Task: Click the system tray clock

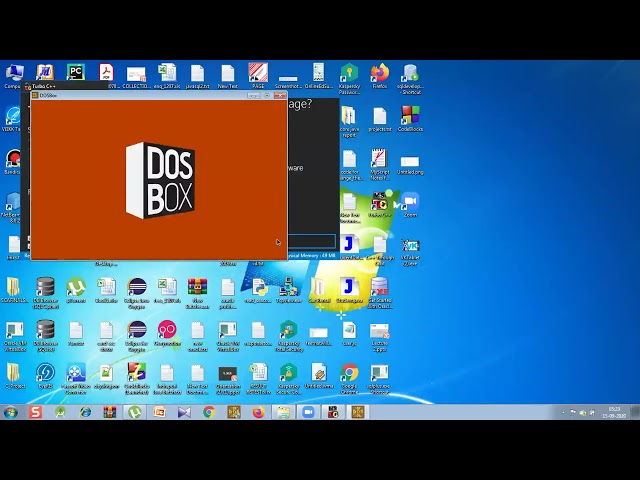Action: 614,412
